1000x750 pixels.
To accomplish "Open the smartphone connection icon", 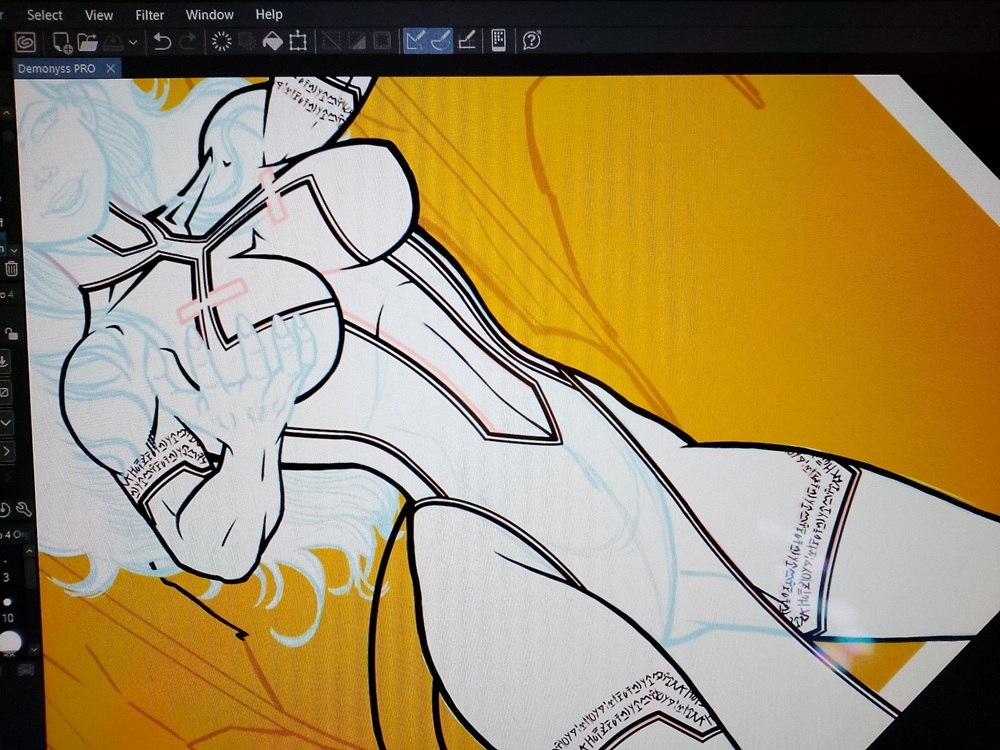I will tap(498, 41).
